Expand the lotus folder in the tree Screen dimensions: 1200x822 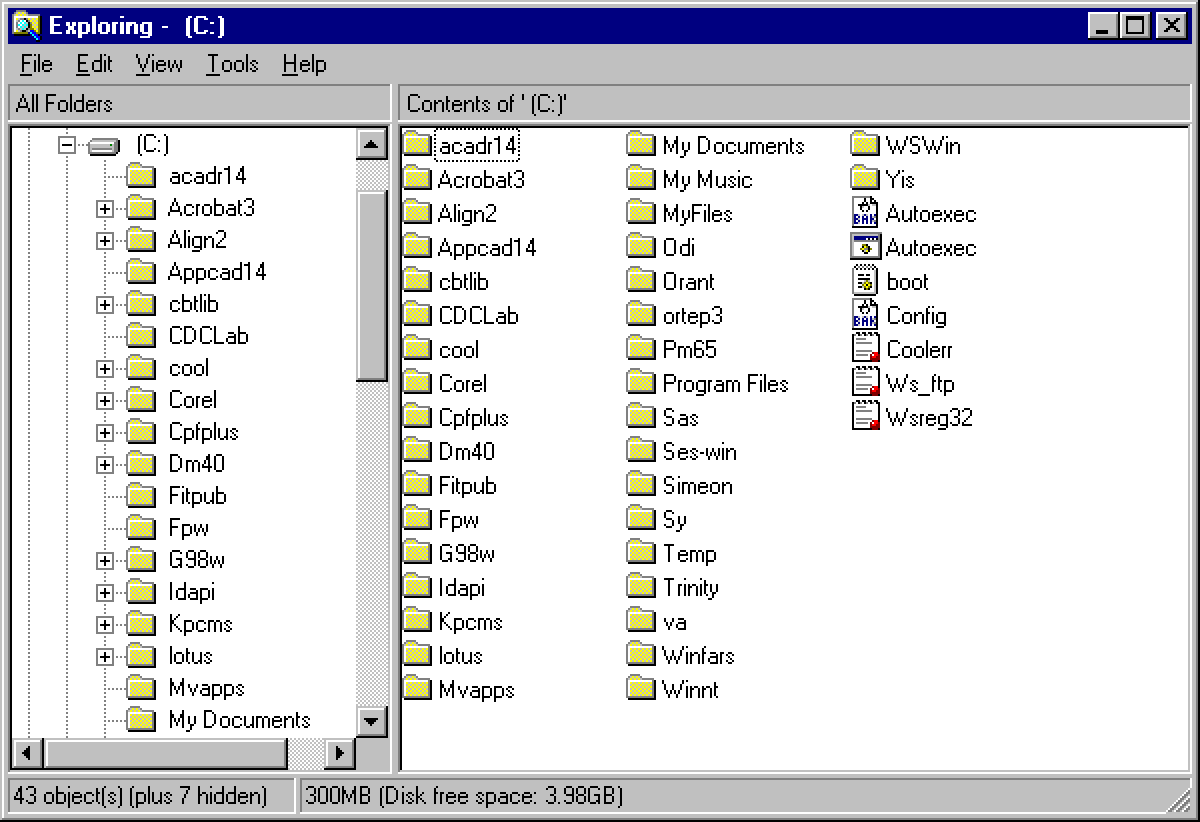106,656
